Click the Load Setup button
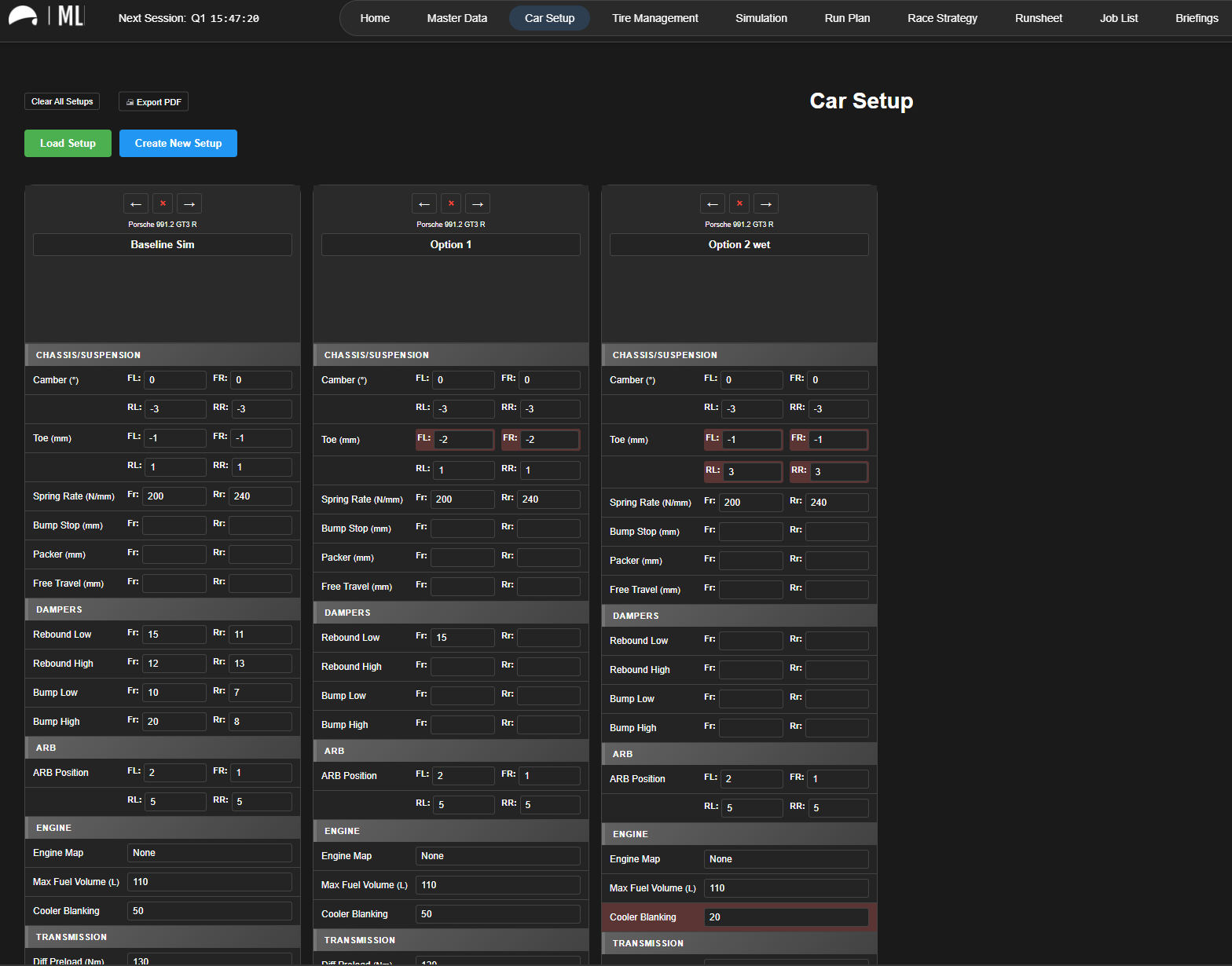Screen dimensions: 1232x966 [x=68, y=143]
